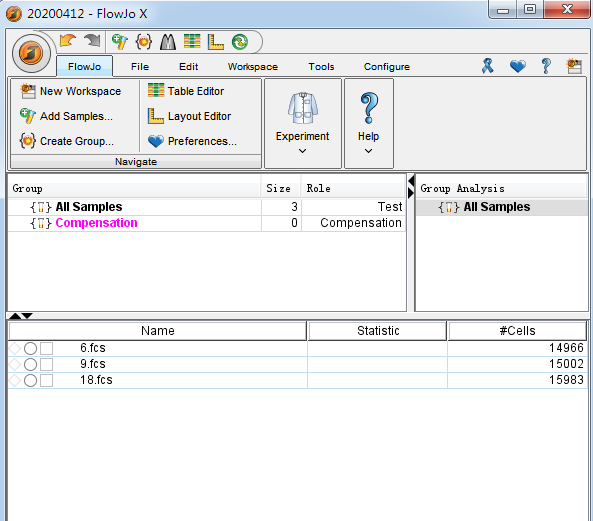Switch to the Configure tab
This screenshot has width=593, height=521.
click(387, 67)
